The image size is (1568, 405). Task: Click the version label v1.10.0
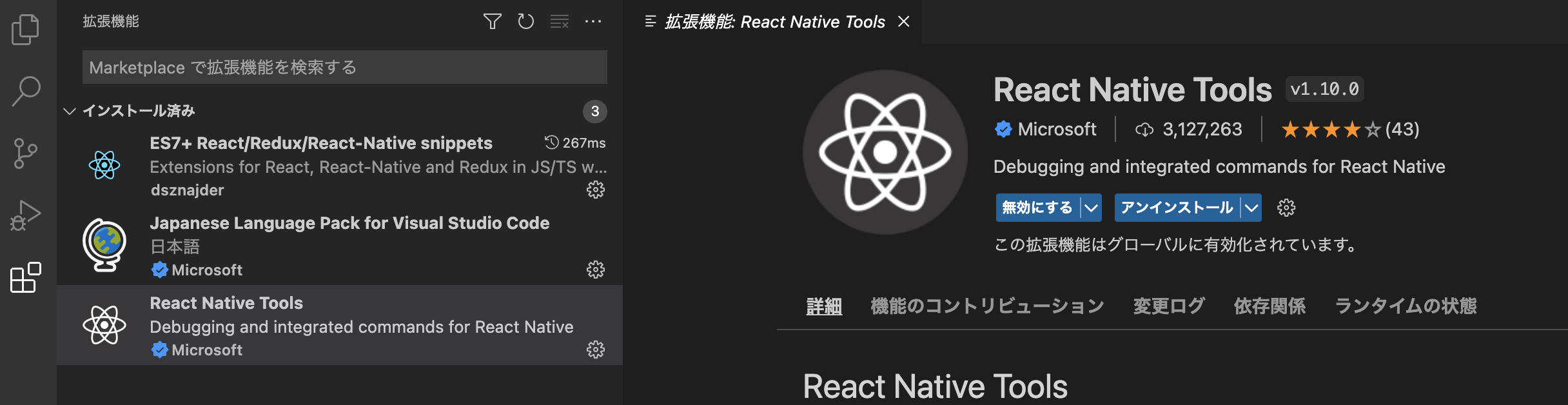[x=1325, y=89]
